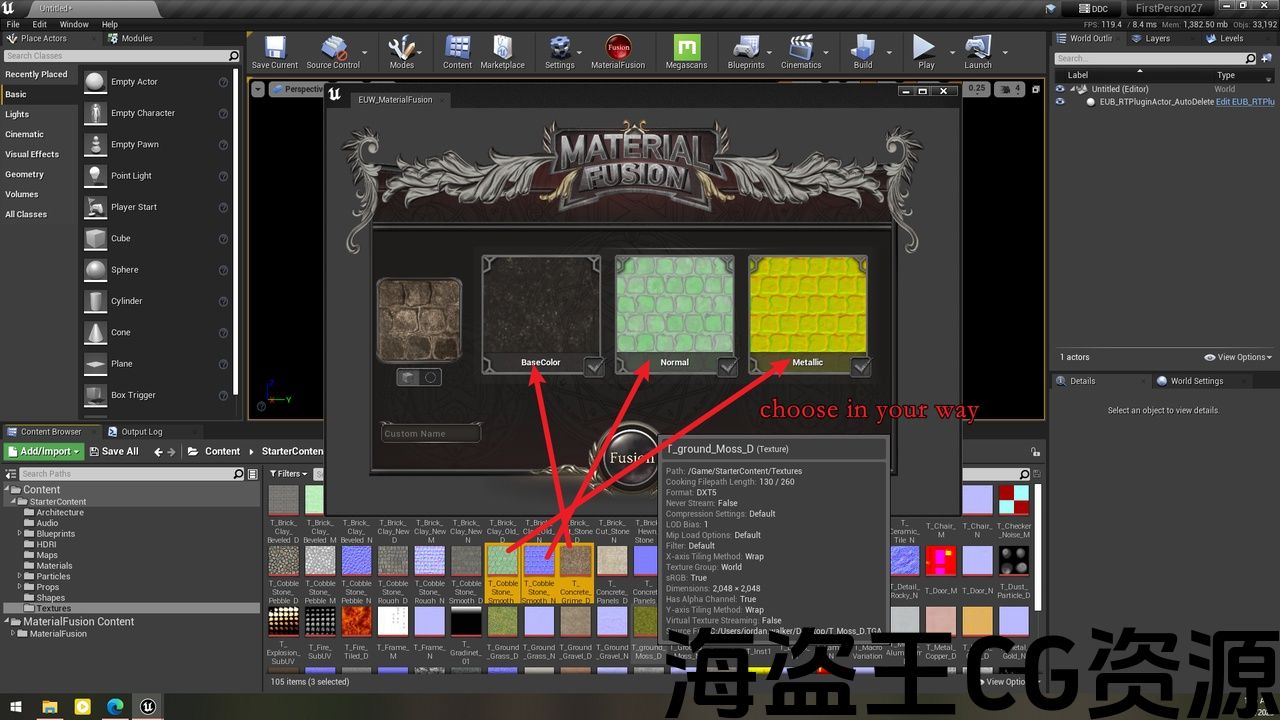The height and width of the screenshot is (720, 1280).
Task: Open Megascans from the toolbar
Action: (686, 50)
